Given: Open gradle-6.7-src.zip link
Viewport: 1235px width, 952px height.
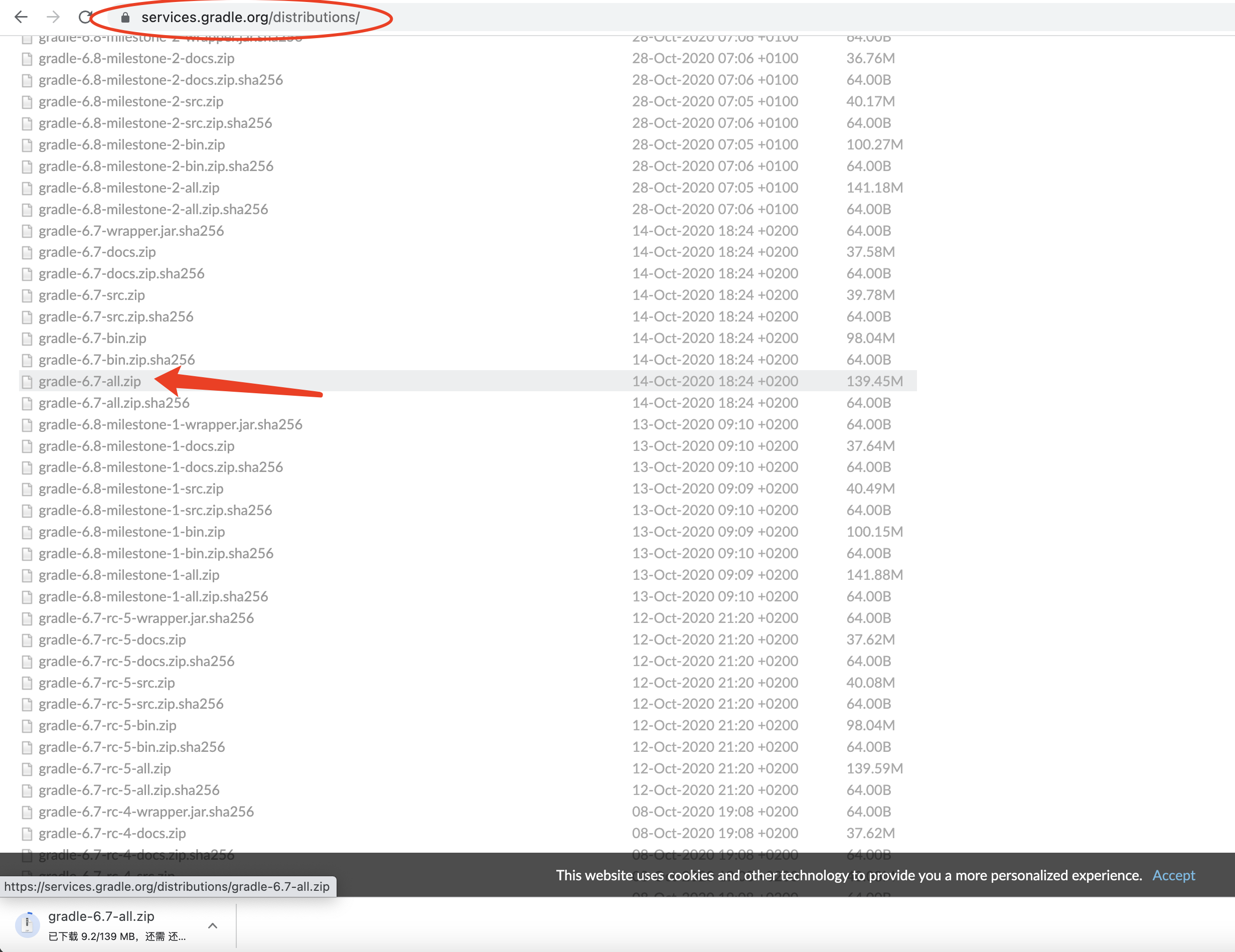Looking at the screenshot, I should (x=92, y=295).
